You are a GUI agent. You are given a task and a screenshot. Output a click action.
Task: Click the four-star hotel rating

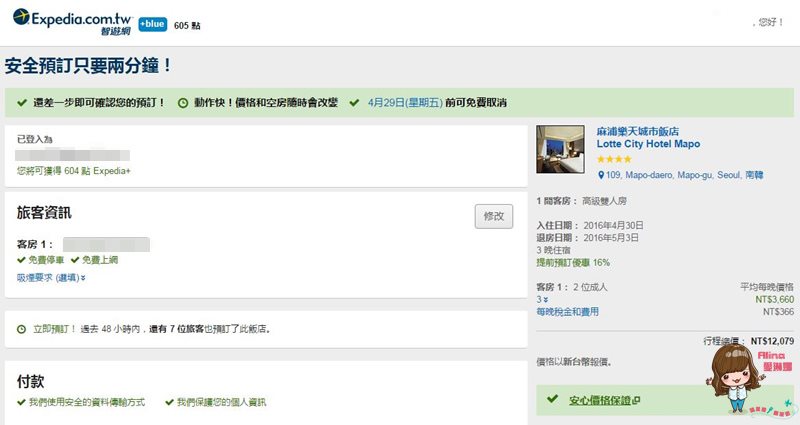pyautogui.click(x=614, y=159)
